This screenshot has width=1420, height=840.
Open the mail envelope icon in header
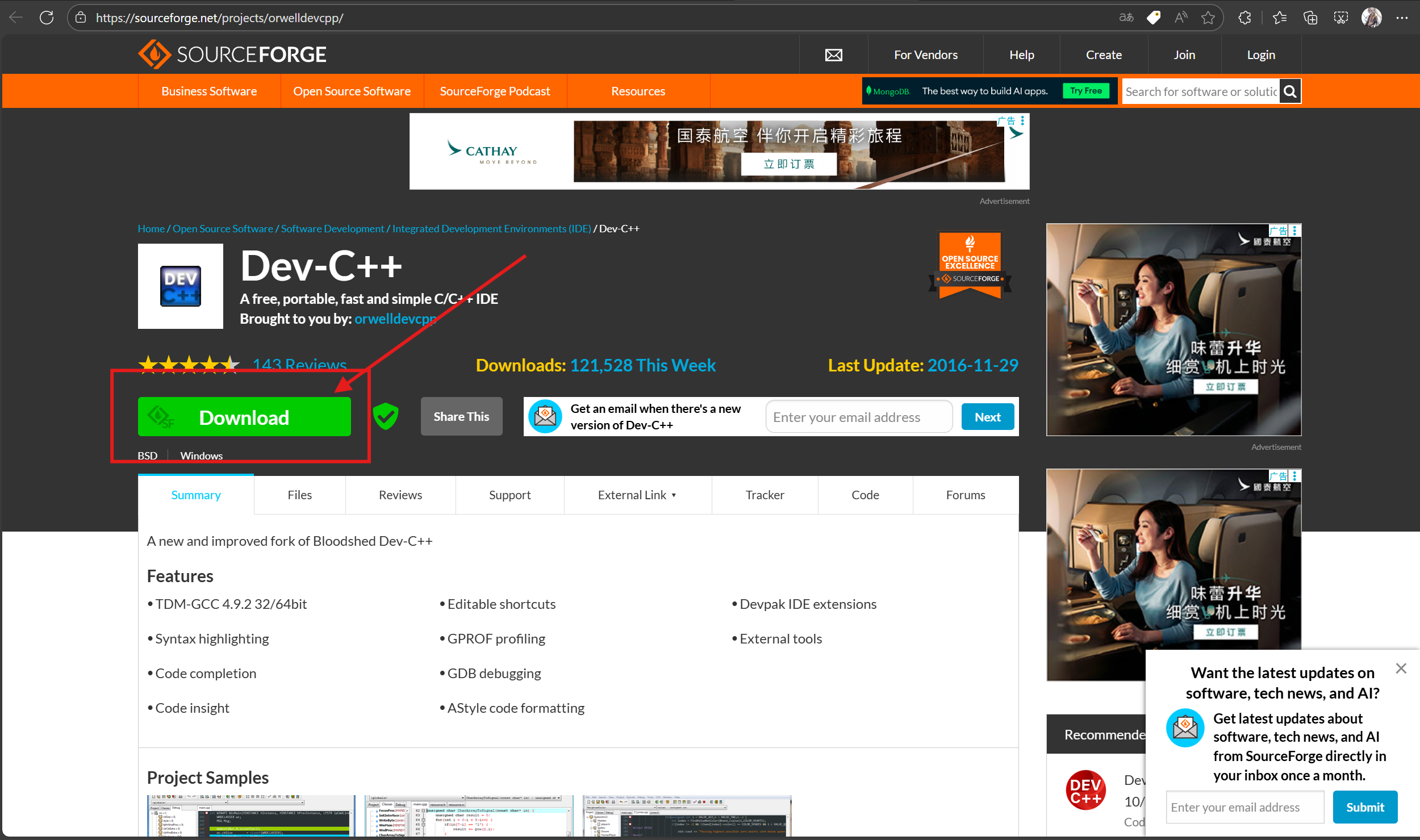click(833, 55)
